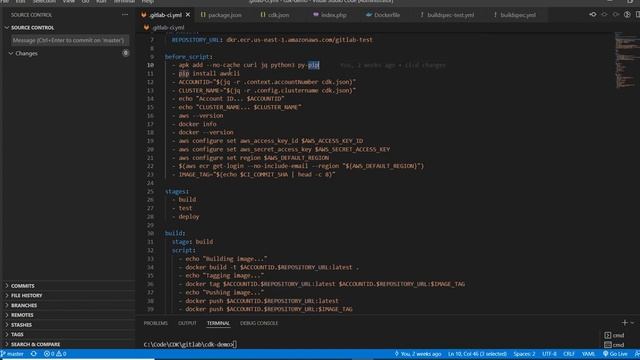The image size is (640, 360).
Task: Open the new terminal profile dropdown arrow
Action: pos(633,323)
